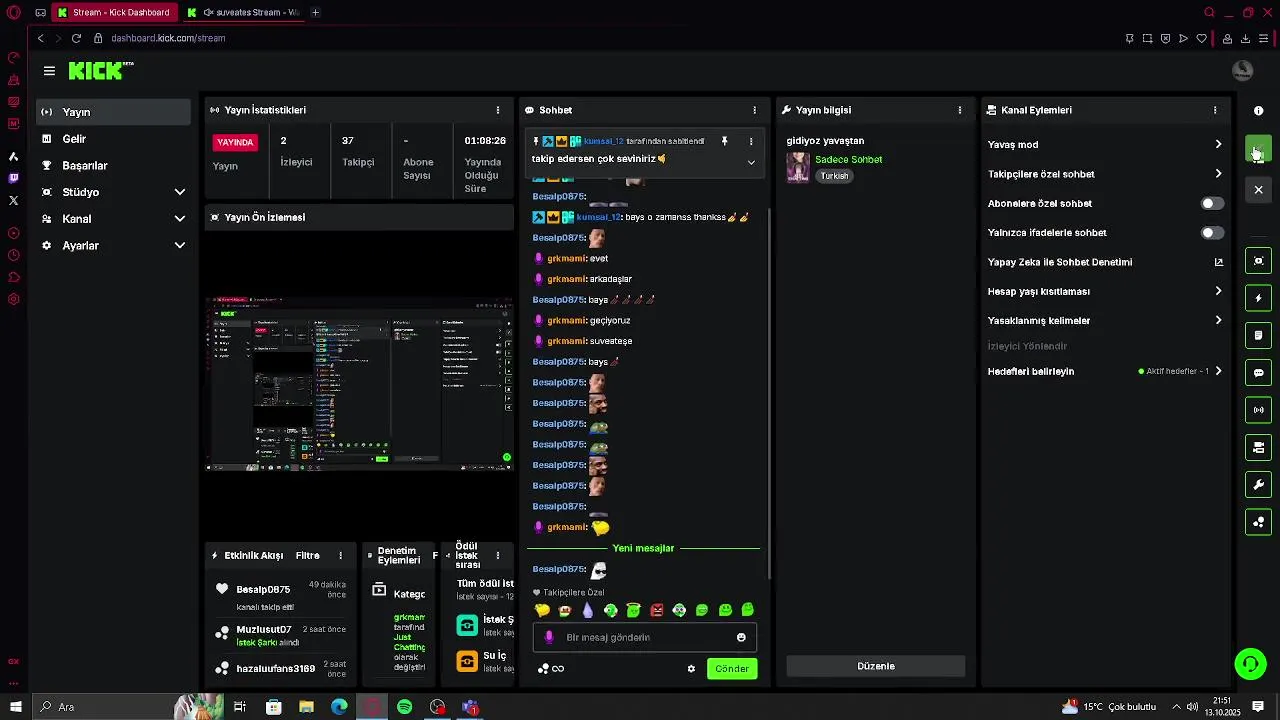This screenshot has width=1280, height=720.
Task: Click the Turkish language tag
Action: (835, 176)
